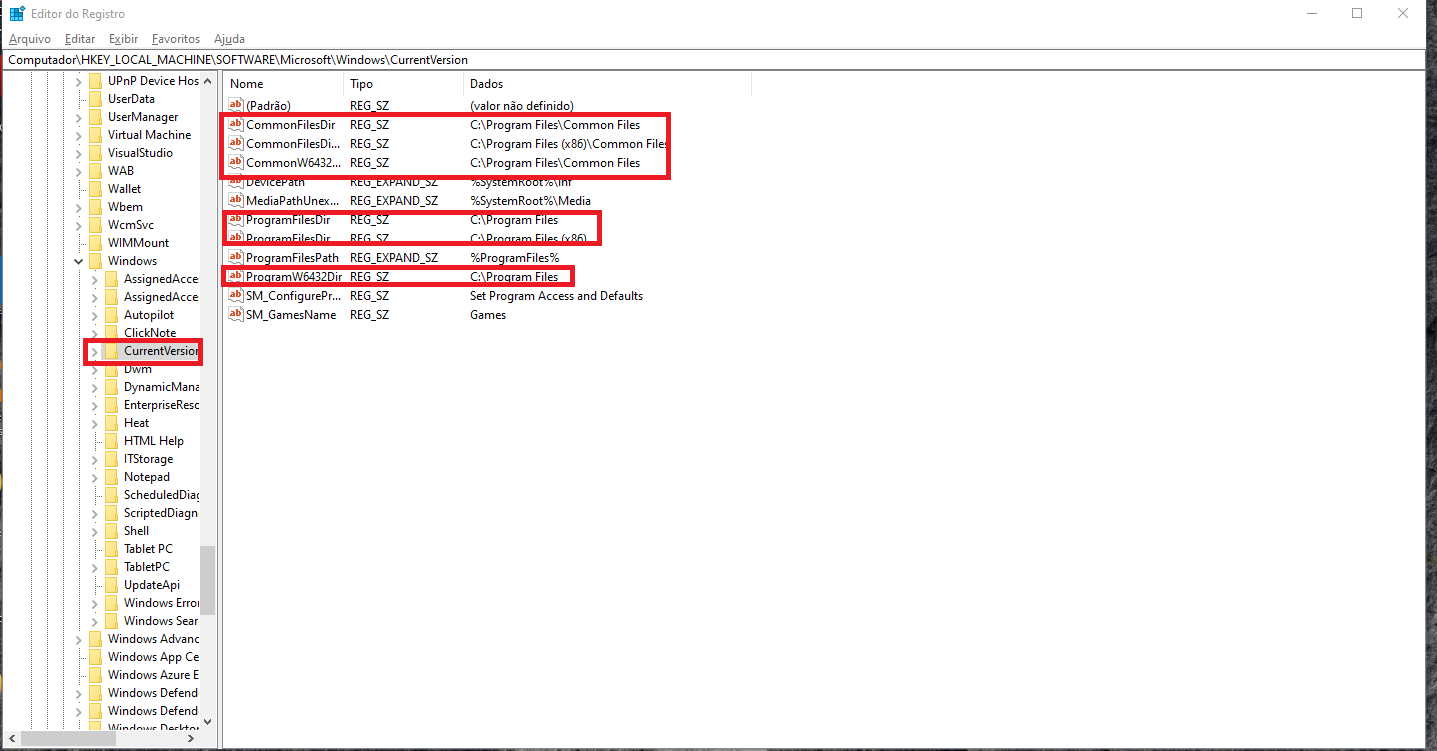Expand the CurrentVersion key
The image size is (1437, 751).
pos(95,352)
